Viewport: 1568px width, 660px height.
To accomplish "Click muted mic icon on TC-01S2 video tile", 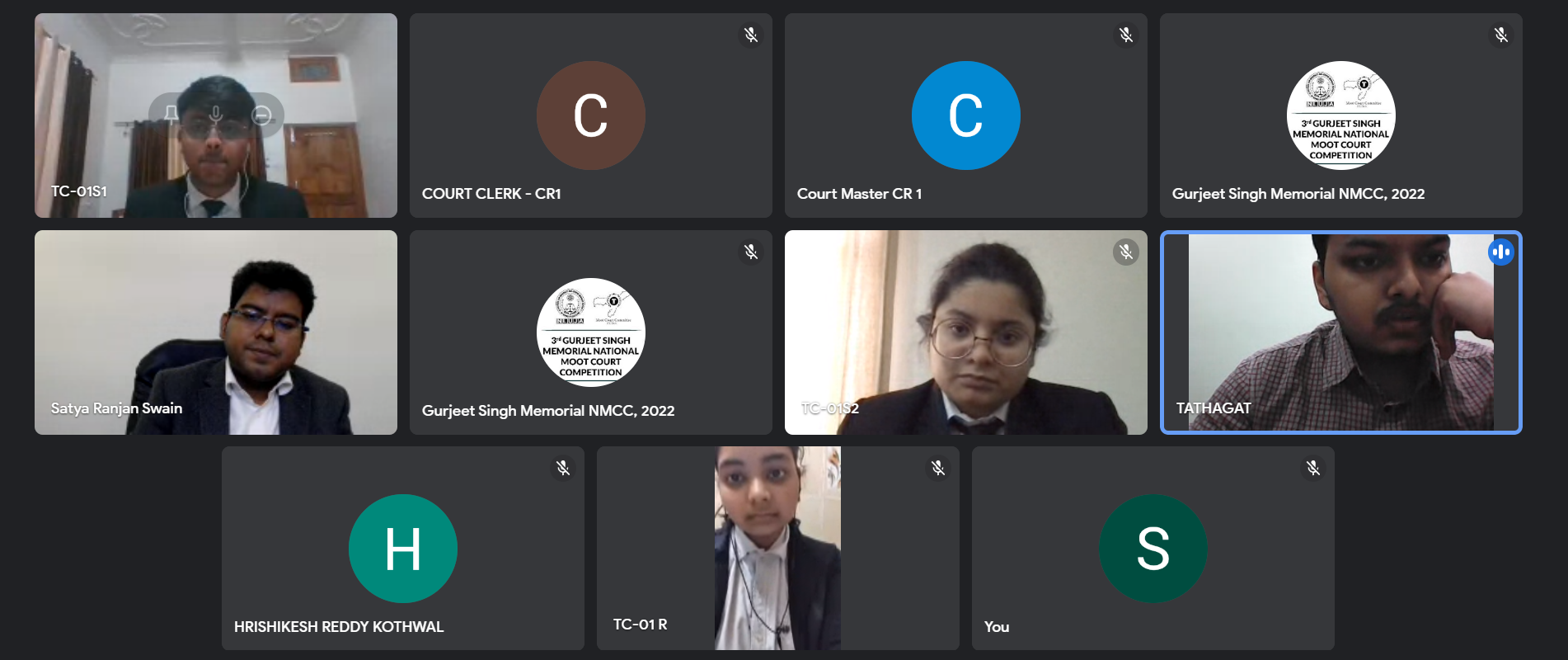I will click(1126, 252).
